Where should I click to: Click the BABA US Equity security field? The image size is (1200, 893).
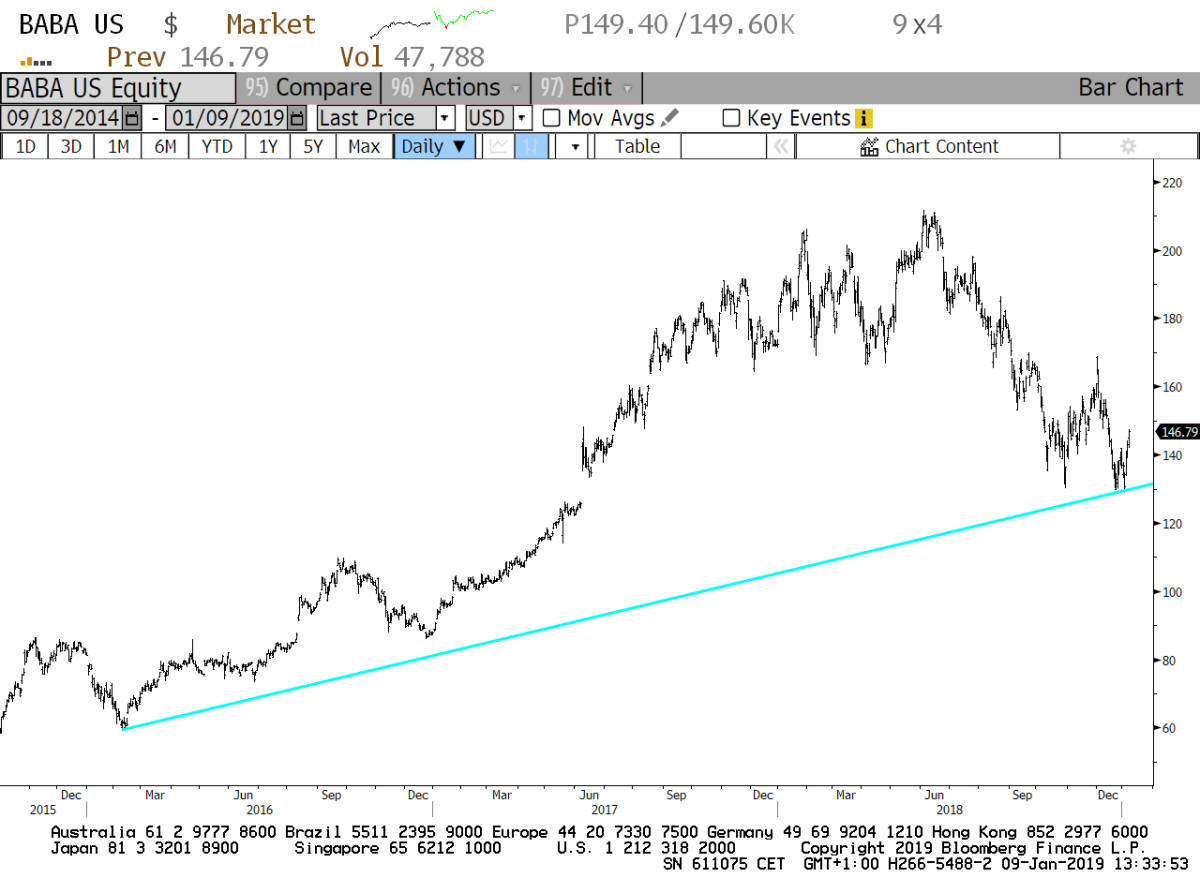click(x=118, y=87)
